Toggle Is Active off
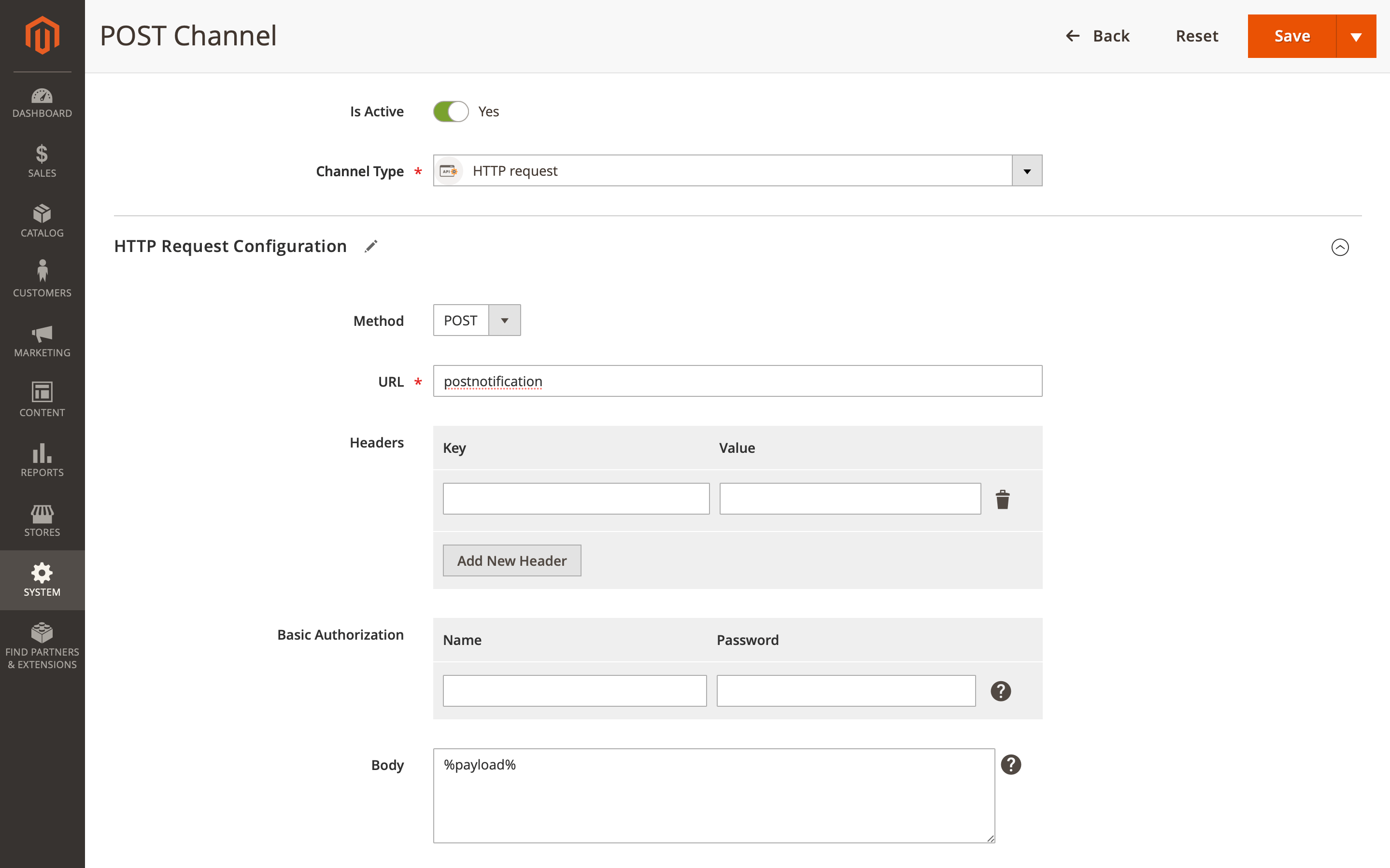The width and height of the screenshot is (1390, 868). point(451,111)
